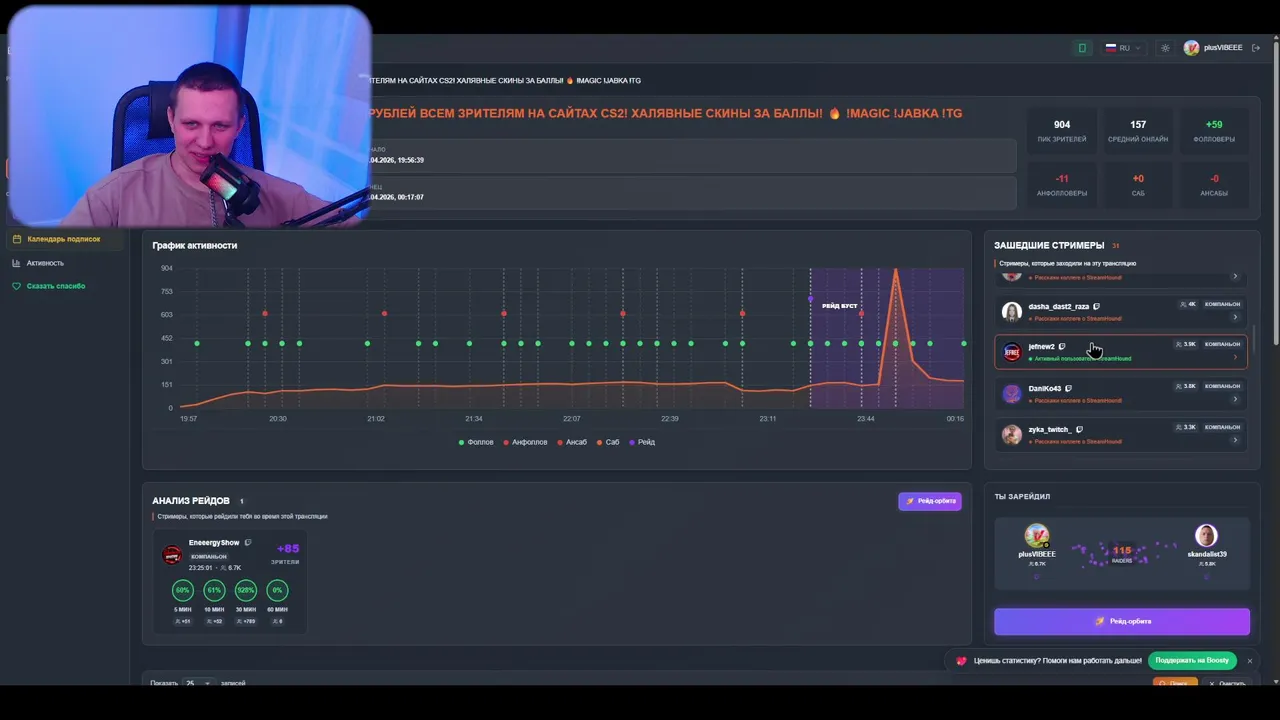Click the -0 Ансабы stat card
Screen dimensions: 1280x720
(x=1214, y=186)
